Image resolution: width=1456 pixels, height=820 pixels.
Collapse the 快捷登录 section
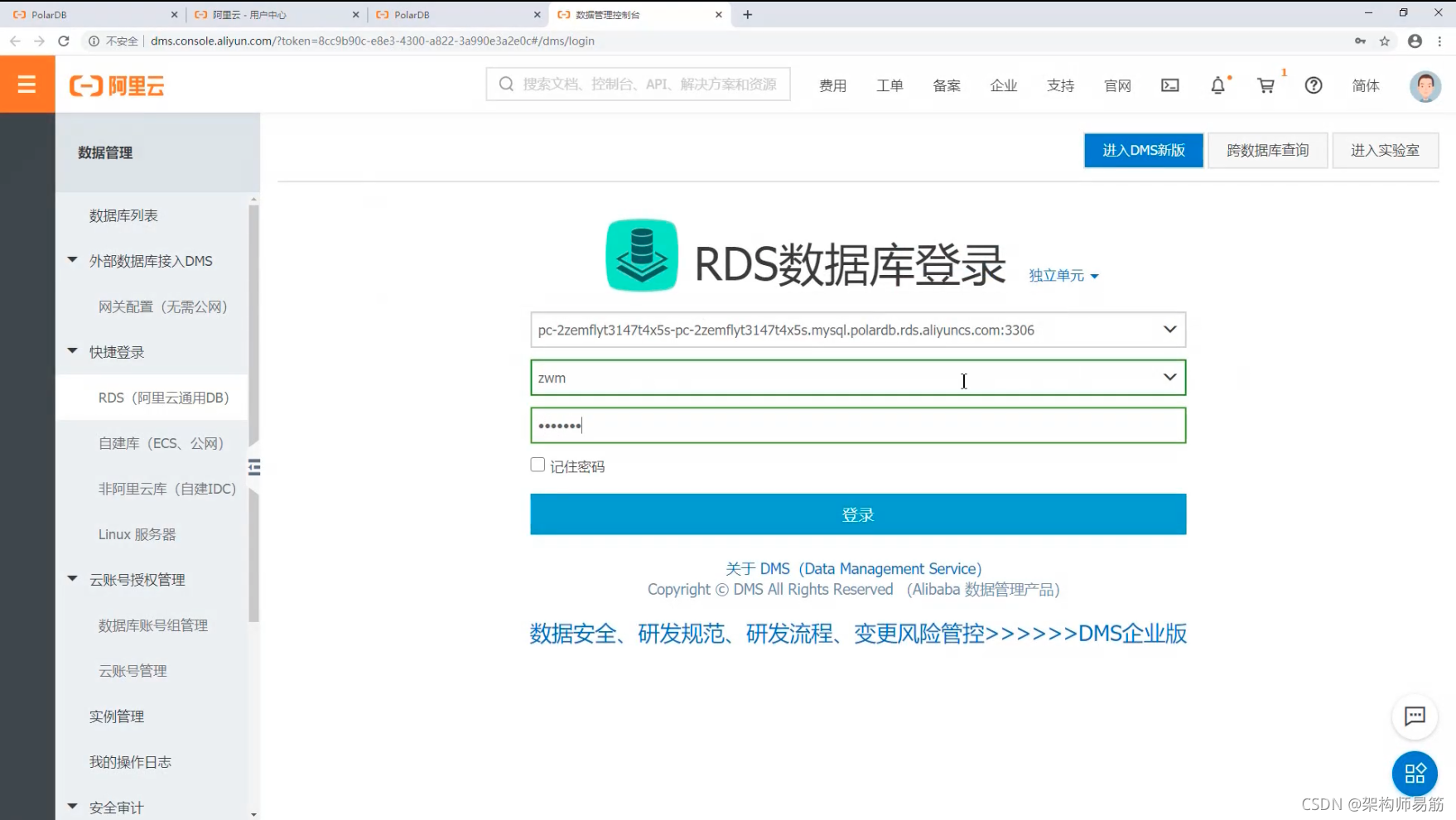click(x=72, y=351)
